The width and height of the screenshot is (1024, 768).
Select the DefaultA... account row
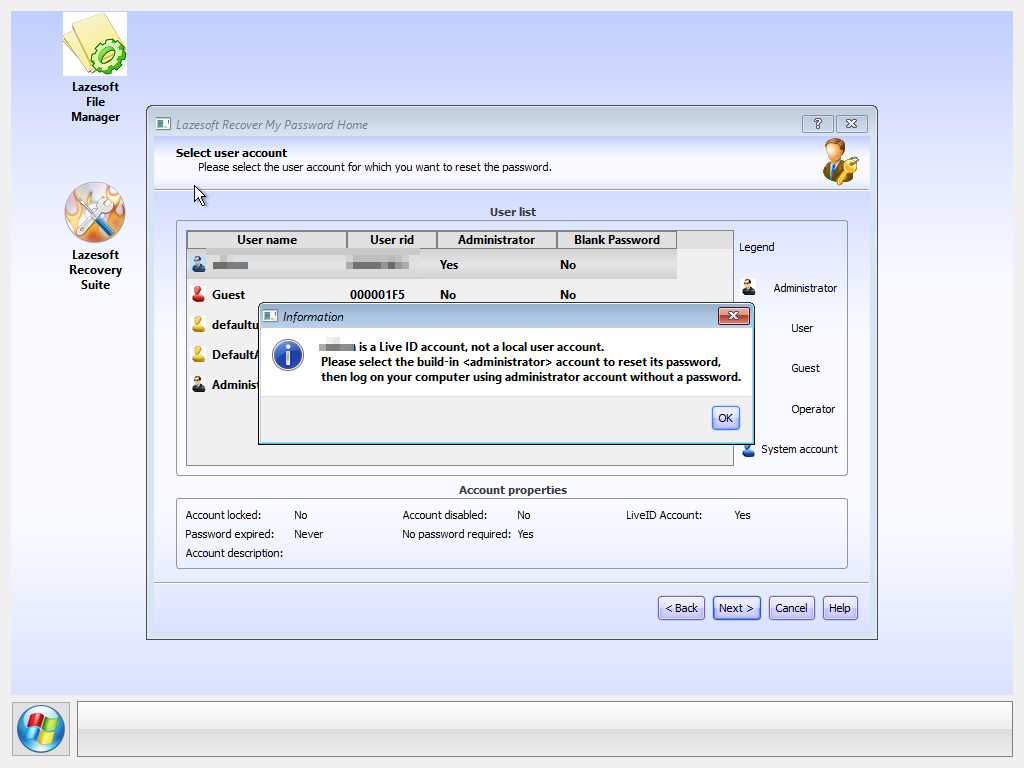[223, 355]
